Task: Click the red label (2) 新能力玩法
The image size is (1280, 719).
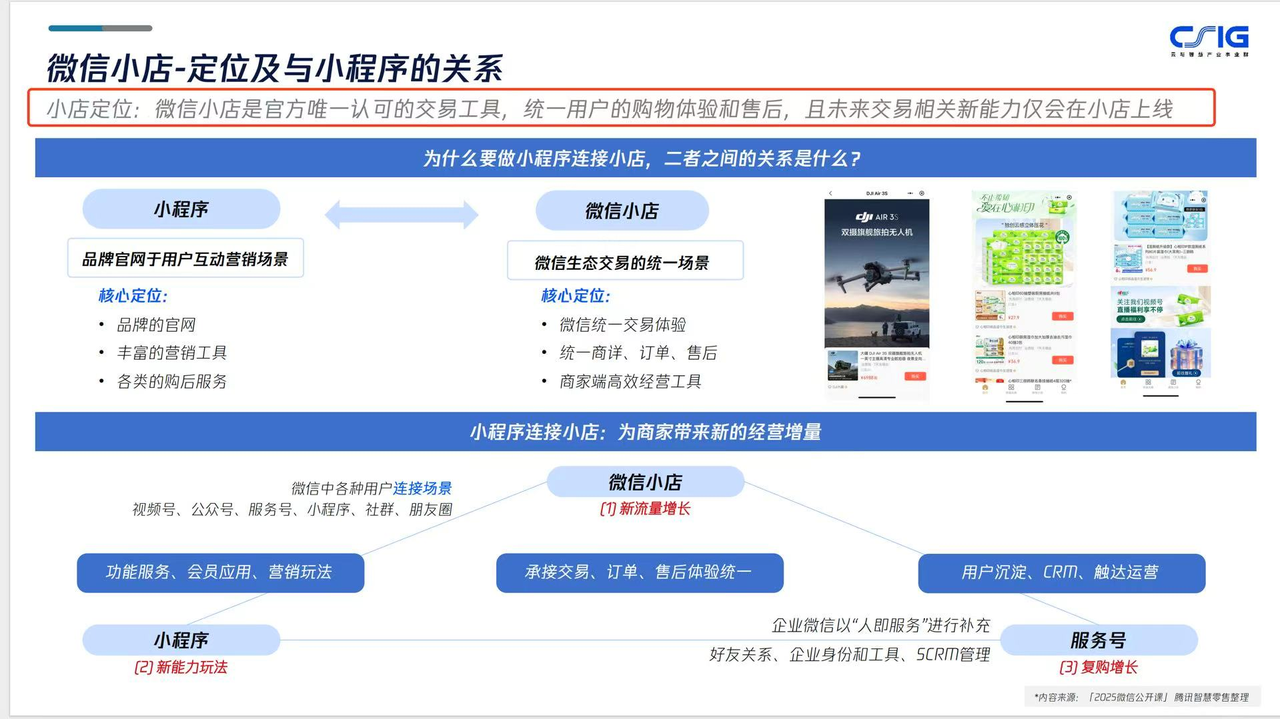Action: [181, 667]
